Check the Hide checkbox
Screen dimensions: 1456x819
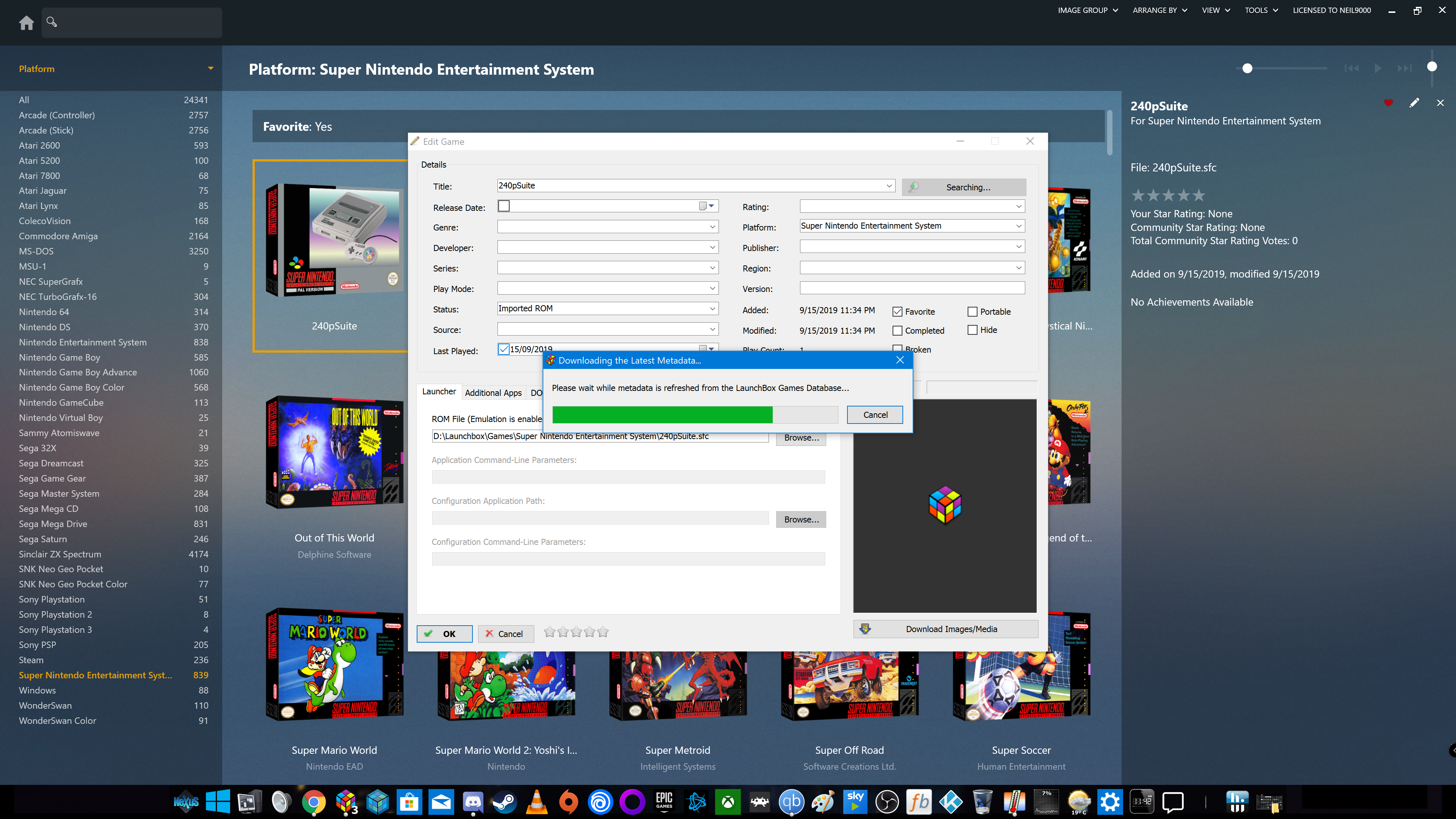(972, 330)
